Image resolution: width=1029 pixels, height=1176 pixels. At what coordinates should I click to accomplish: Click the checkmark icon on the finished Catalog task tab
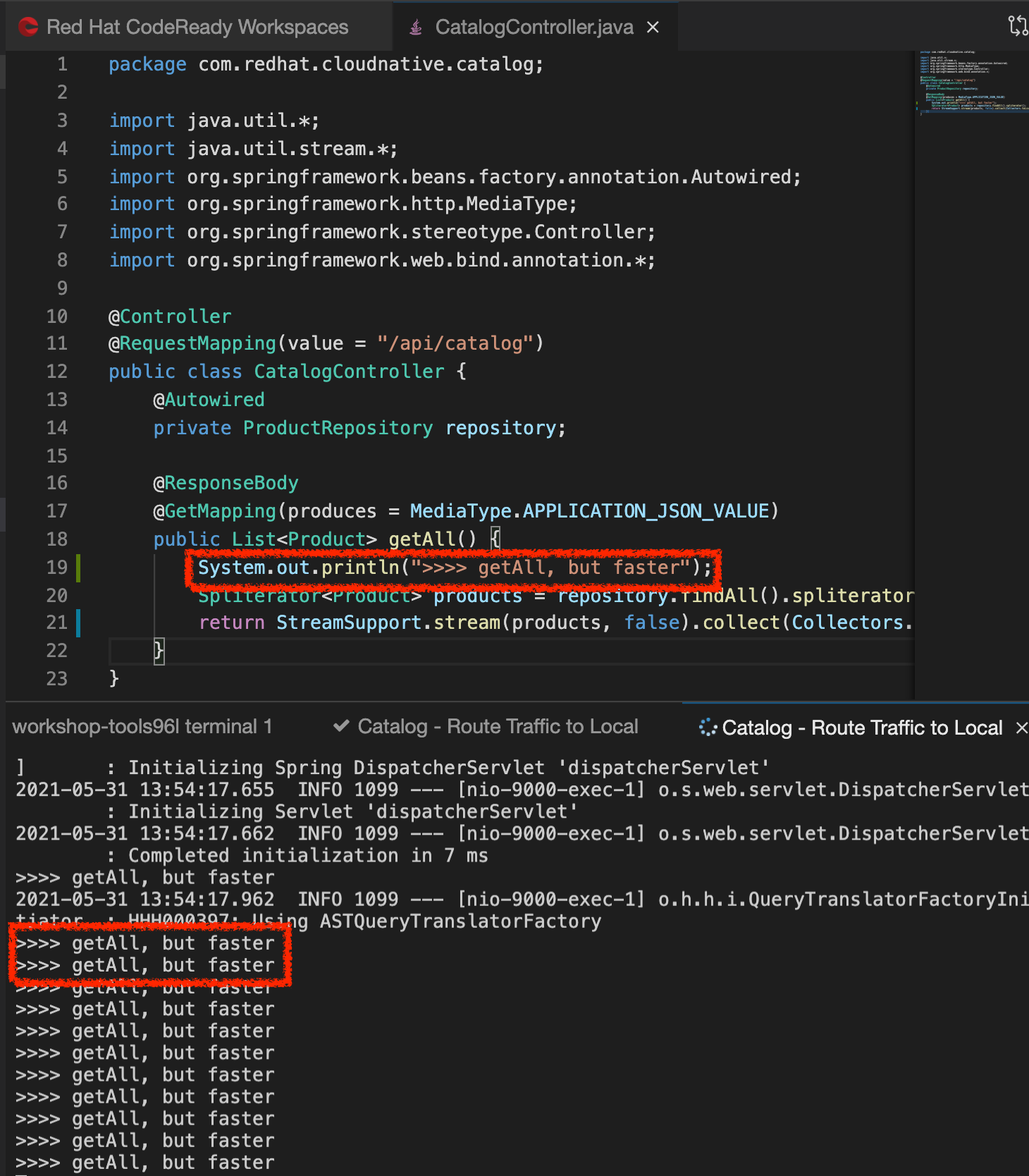click(x=341, y=725)
